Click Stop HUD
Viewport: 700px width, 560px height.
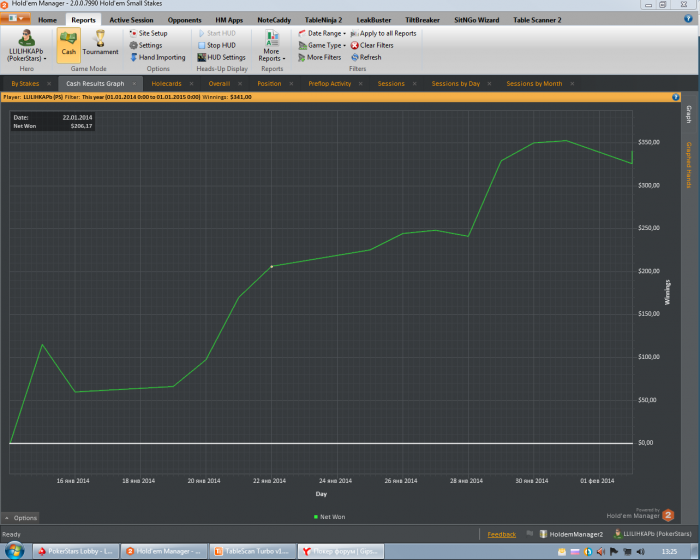pyautogui.click(x=220, y=45)
